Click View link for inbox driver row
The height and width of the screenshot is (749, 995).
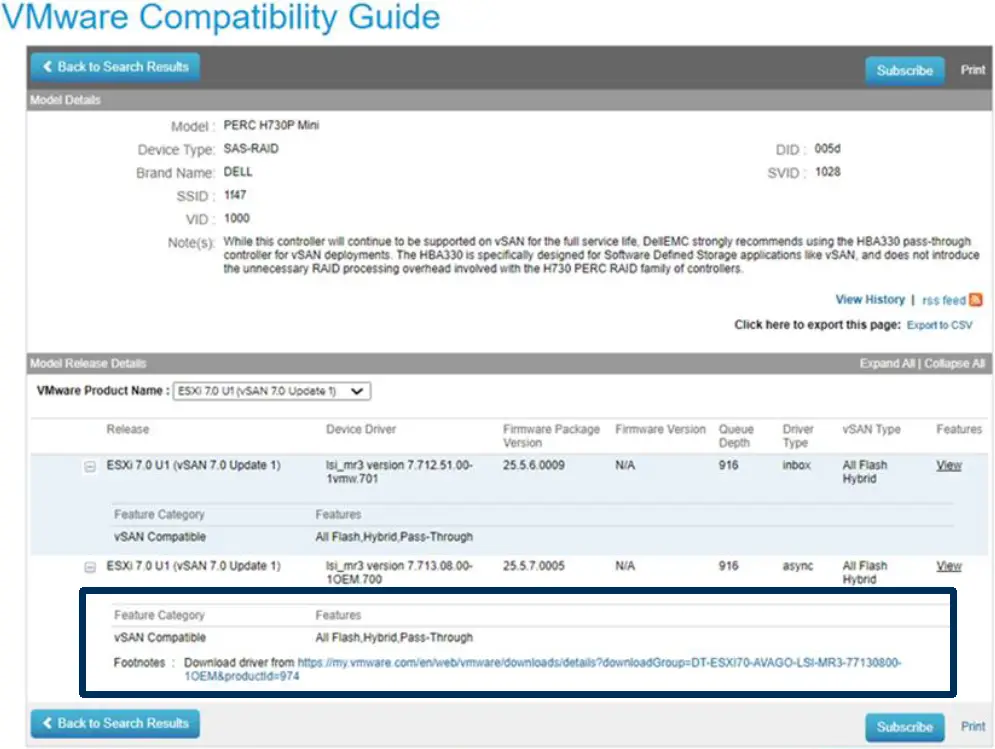pyautogui.click(x=949, y=465)
